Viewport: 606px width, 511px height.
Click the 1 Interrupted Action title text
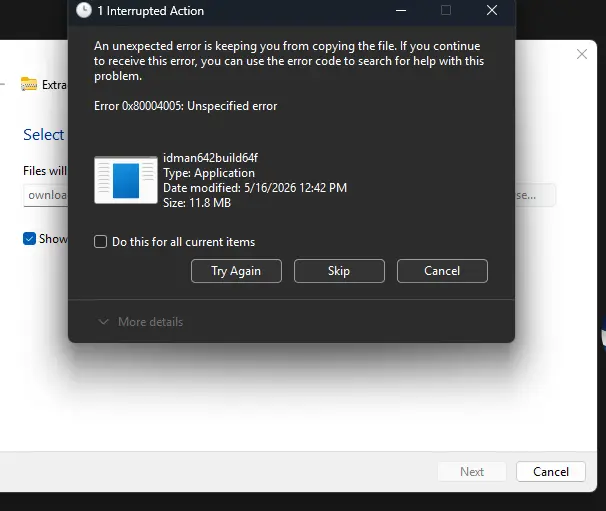(151, 11)
